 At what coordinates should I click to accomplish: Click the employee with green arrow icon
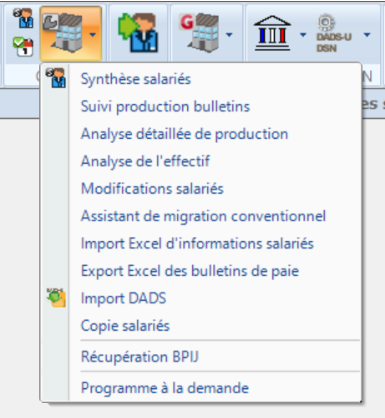(x=138, y=33)
